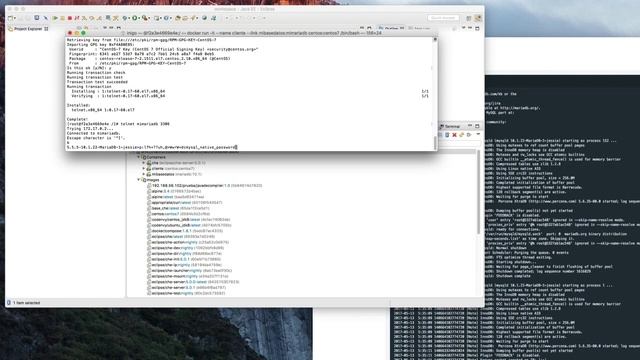This screenshot has height=360, width=640.
Task: Expand the che container node
Action: tap(144, 163)
